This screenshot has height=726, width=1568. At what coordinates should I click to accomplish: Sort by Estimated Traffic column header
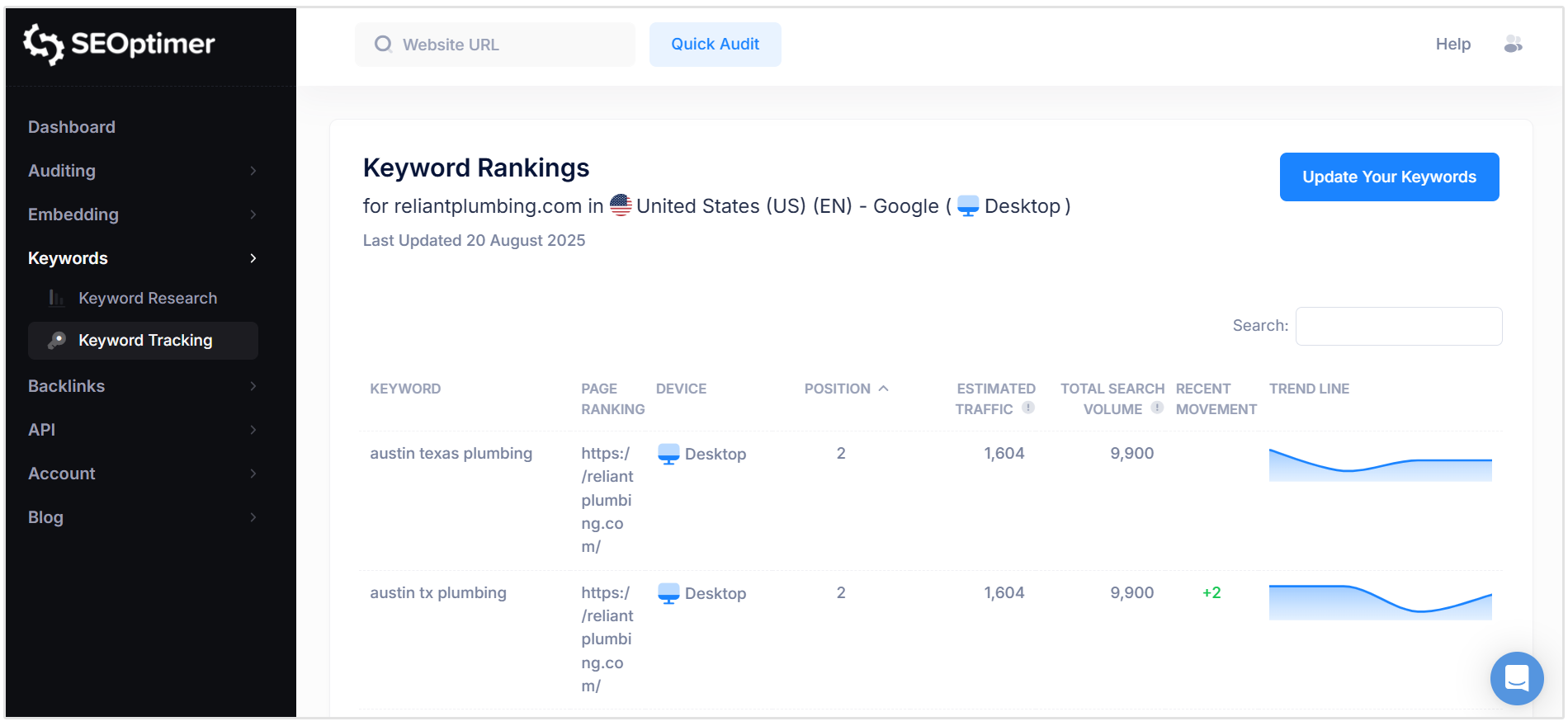tap(995, 398)
